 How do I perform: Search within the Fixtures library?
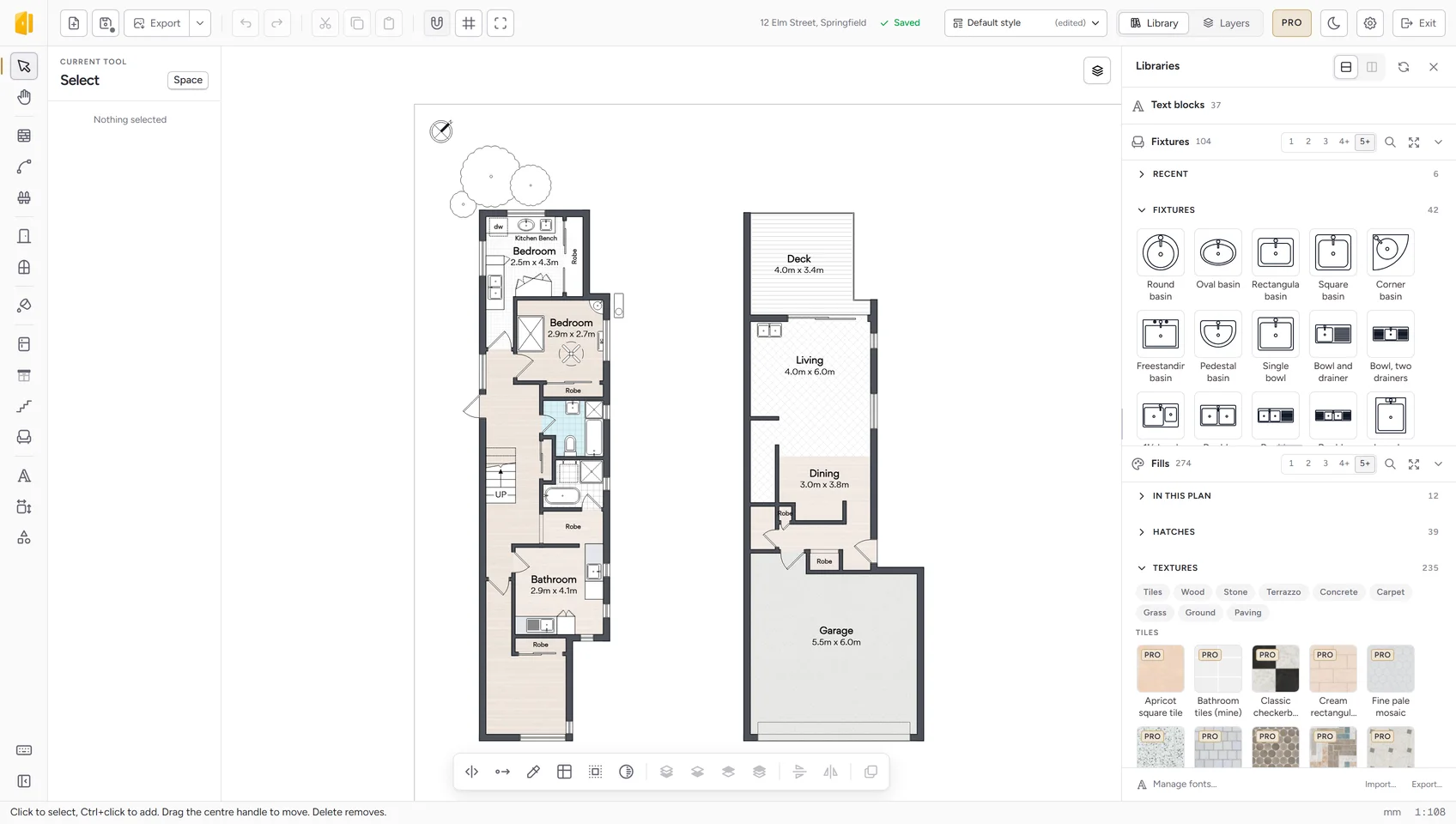1390,142
